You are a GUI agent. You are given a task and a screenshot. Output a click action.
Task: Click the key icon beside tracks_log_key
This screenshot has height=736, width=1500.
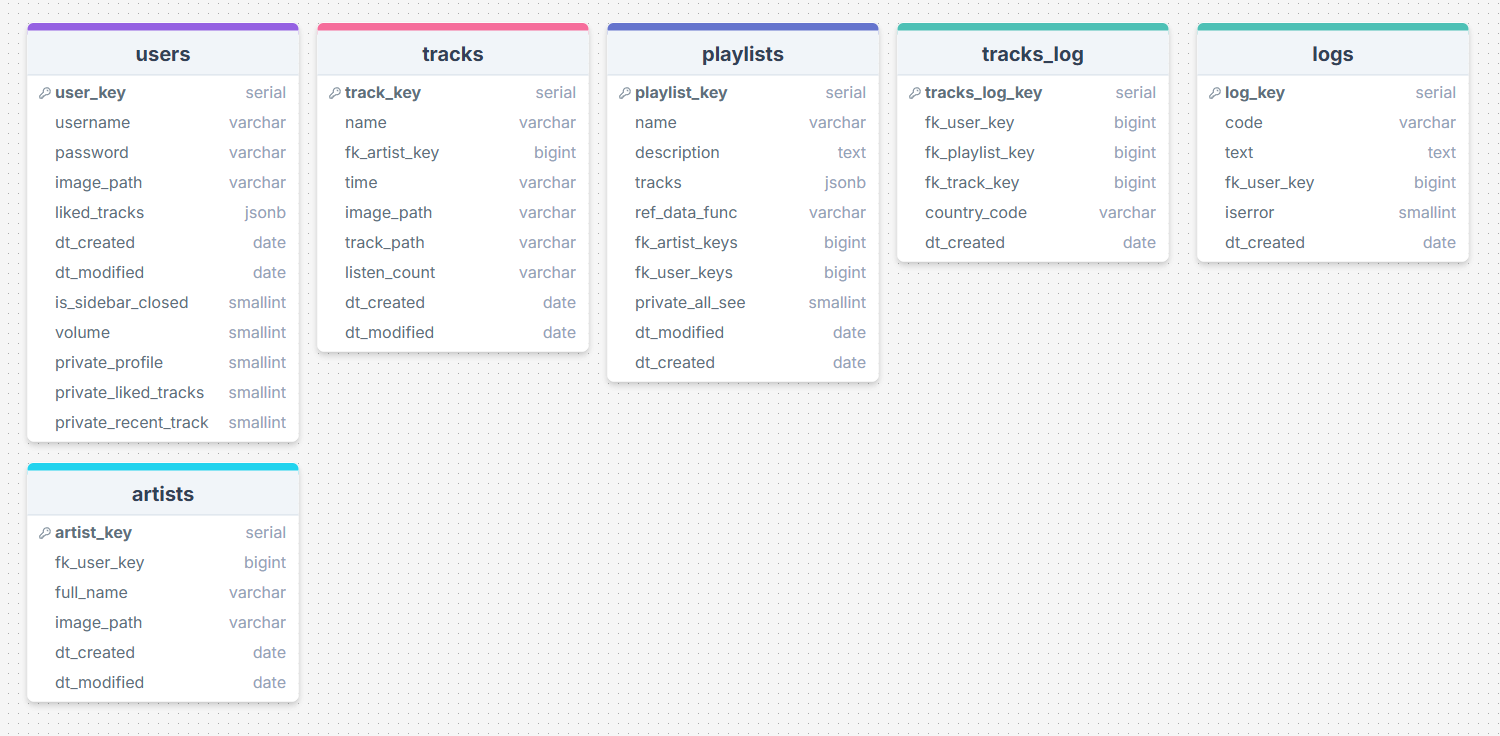coord(914,93)
